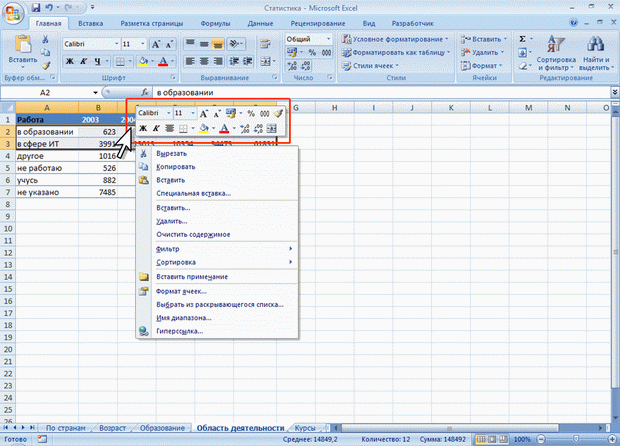Open Найти и выделить menu
The height and width of the screenshot is (446, 620).
pyautogui.click(x=596, y=53)
